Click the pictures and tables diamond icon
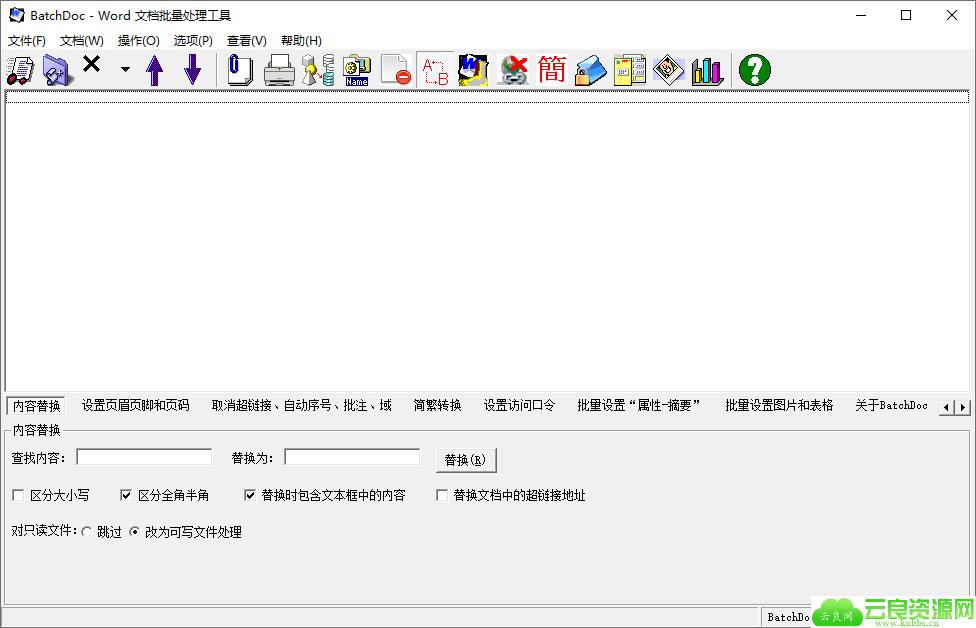The image size is (976, 628). (669, 70)
